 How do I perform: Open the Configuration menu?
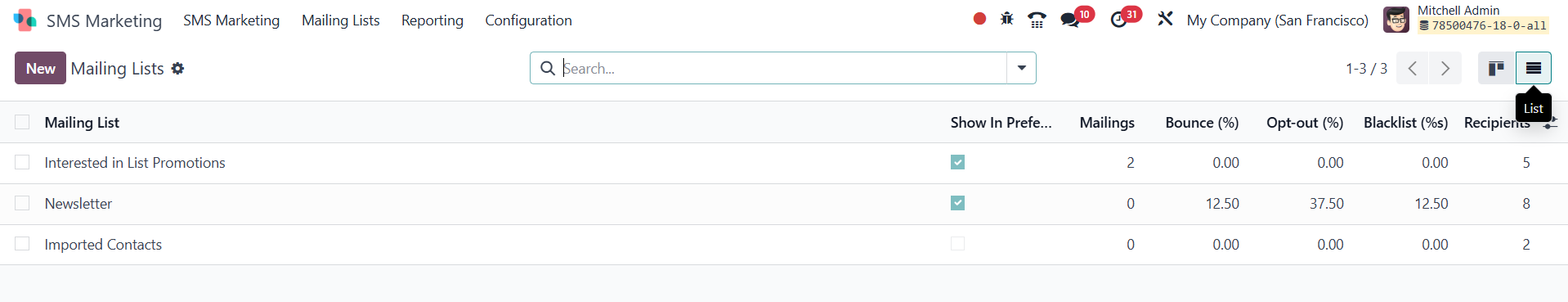coord(528,20)
